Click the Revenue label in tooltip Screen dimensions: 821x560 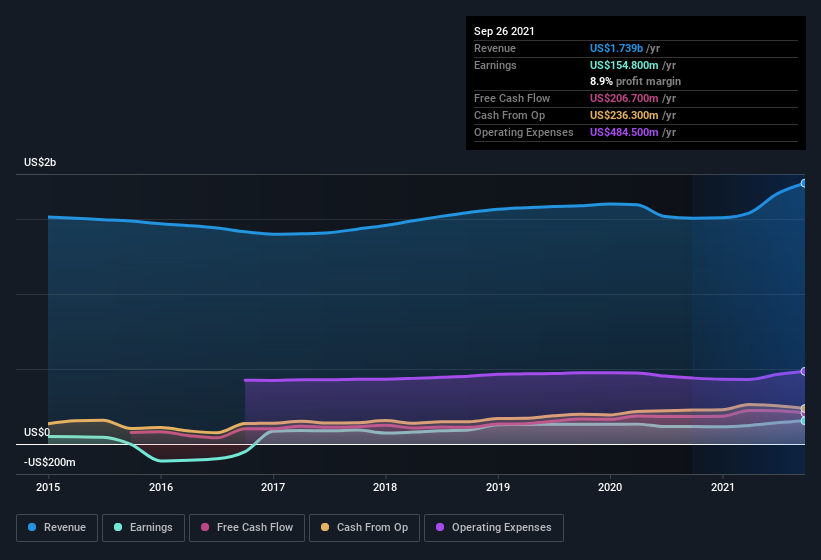click(495, 48)
